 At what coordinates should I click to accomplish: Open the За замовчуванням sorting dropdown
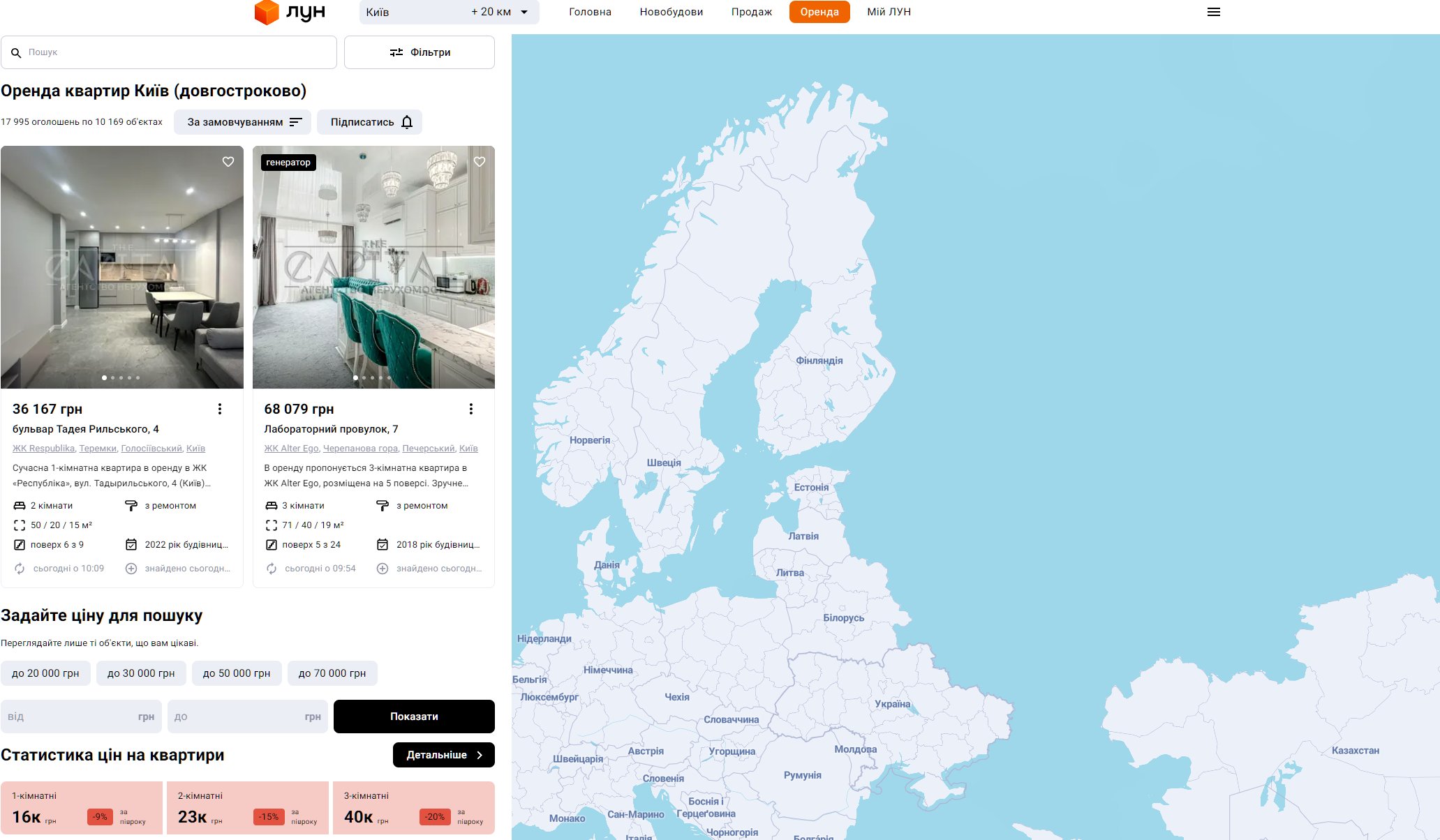(x=244, y=122)
